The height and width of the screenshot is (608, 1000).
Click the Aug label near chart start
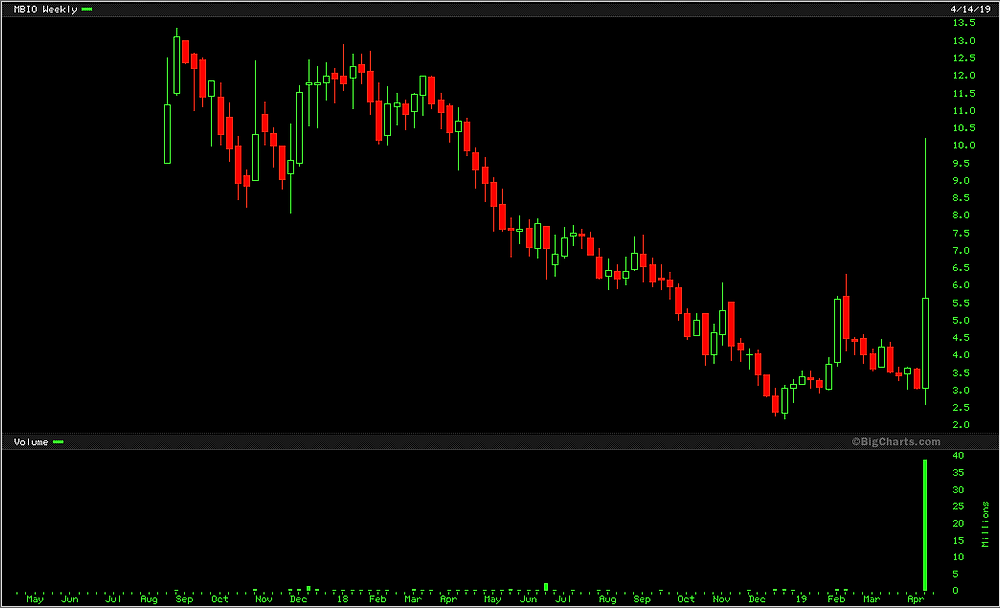pyautogui.click(x=149, y=599)
